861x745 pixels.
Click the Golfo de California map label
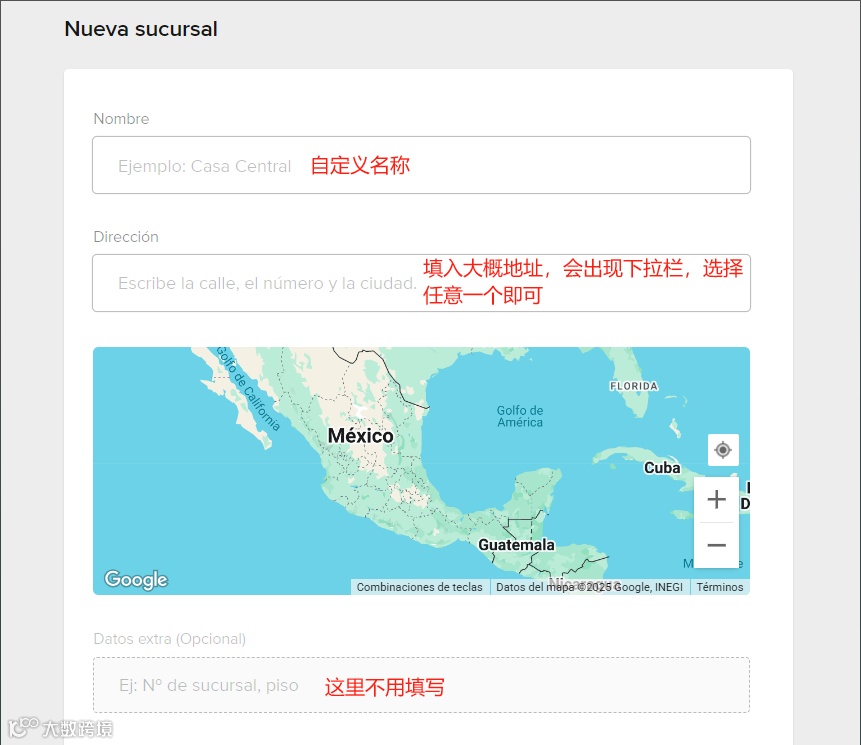(x=248, y=388)
